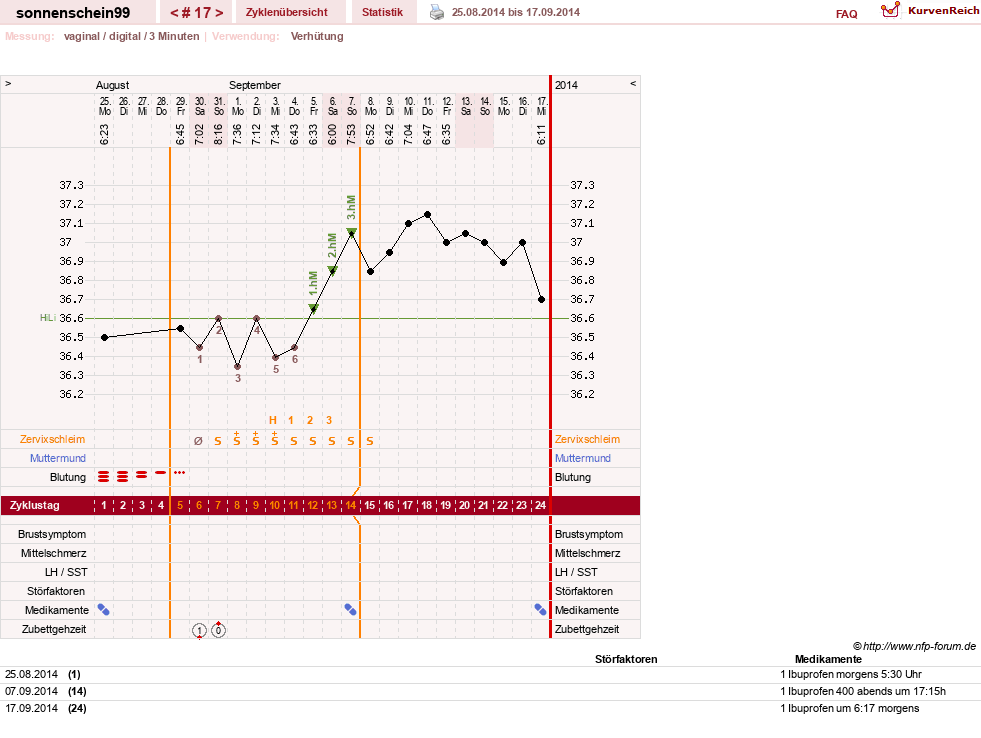
Task: Click the temperature point at 37.15 on Sept 11
Action: (x=427, y=215)
